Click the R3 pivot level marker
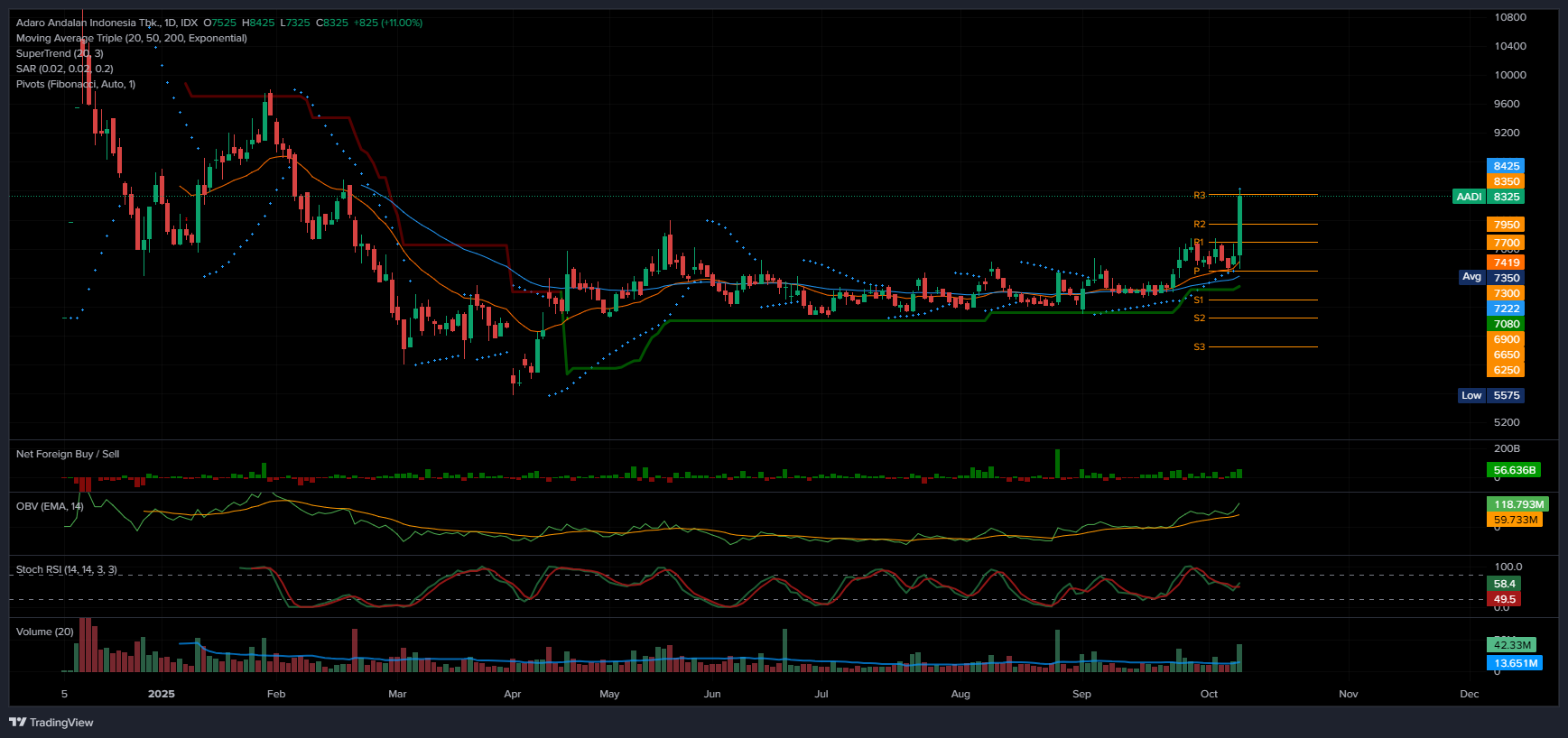 tap(1199, 195)
